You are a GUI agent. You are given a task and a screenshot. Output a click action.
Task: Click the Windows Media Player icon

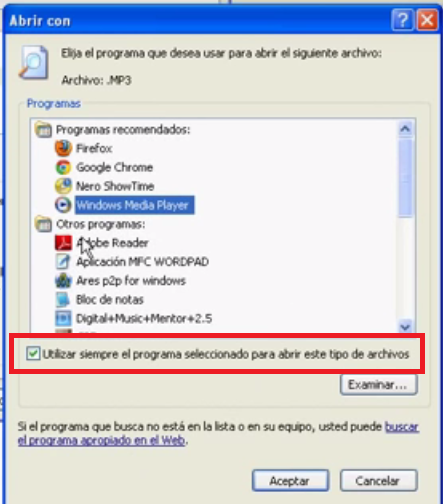(x=63, y=205)
